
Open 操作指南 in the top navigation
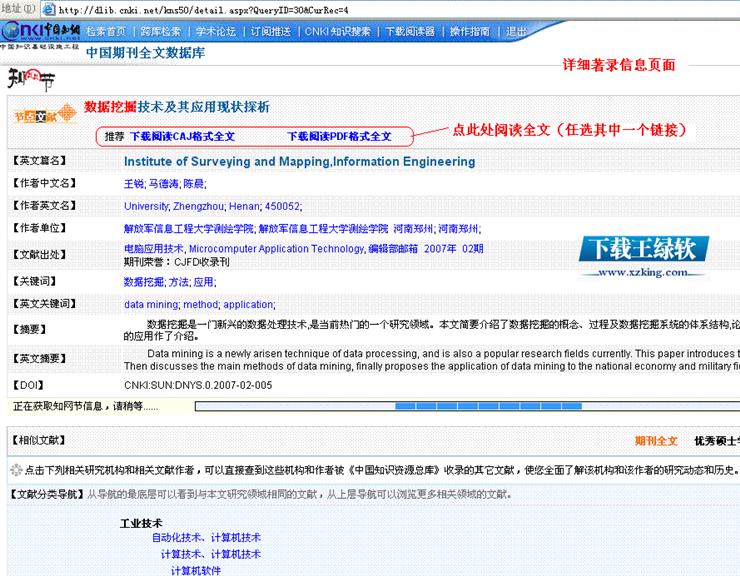[470, 32]
